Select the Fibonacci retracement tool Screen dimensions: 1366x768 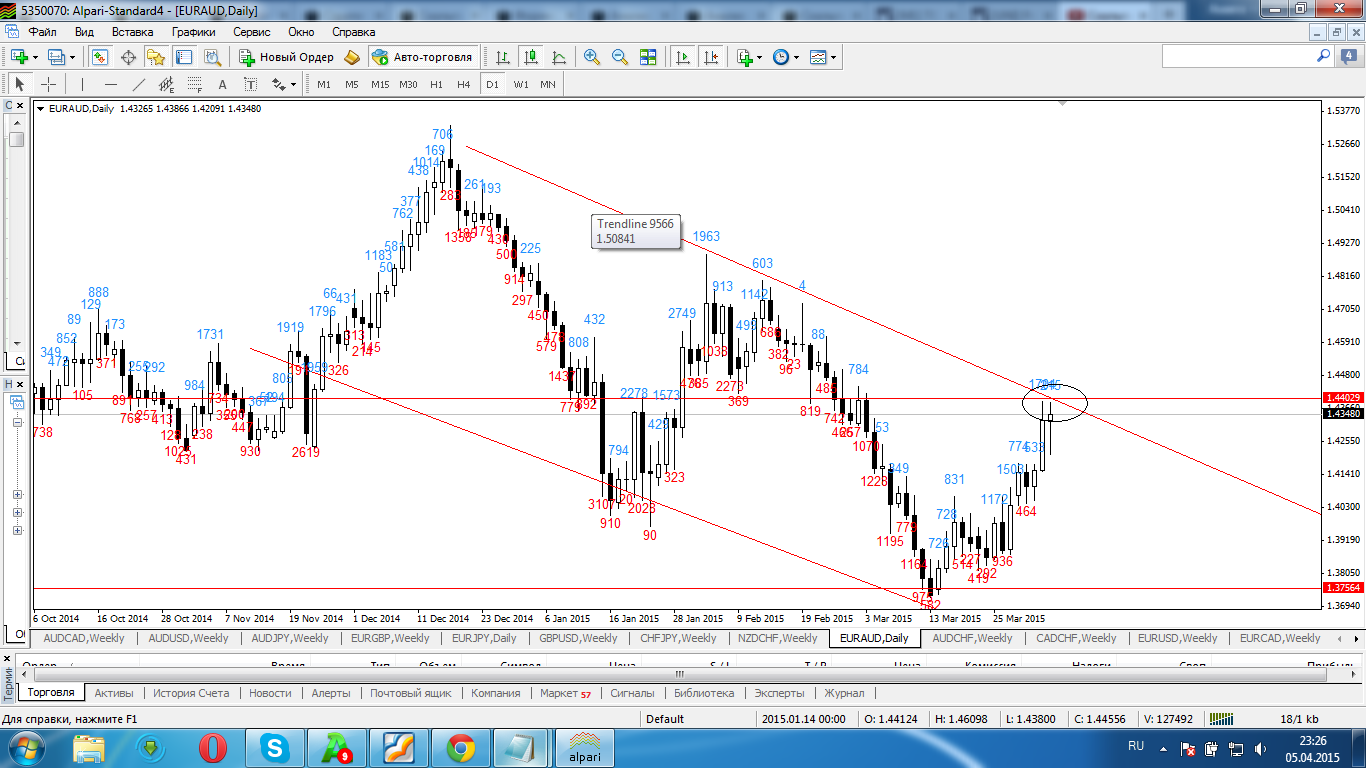194,84
